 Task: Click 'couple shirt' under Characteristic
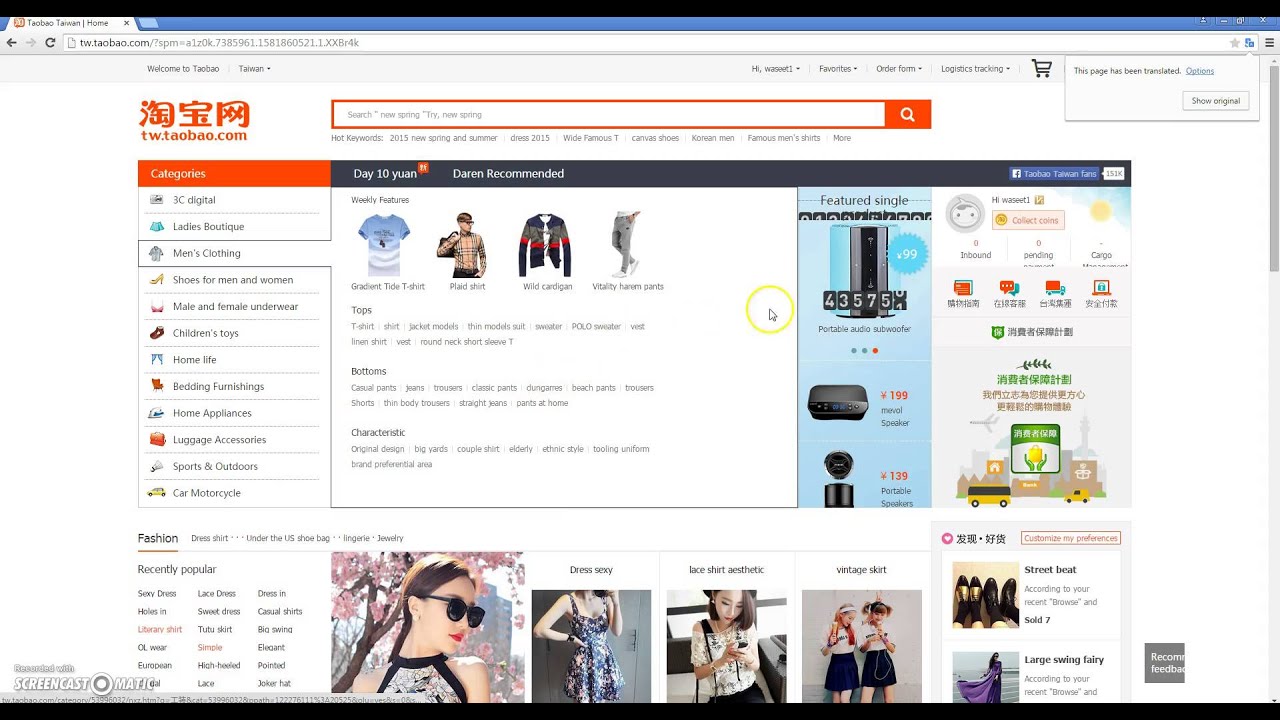click(x=478, y=449)
